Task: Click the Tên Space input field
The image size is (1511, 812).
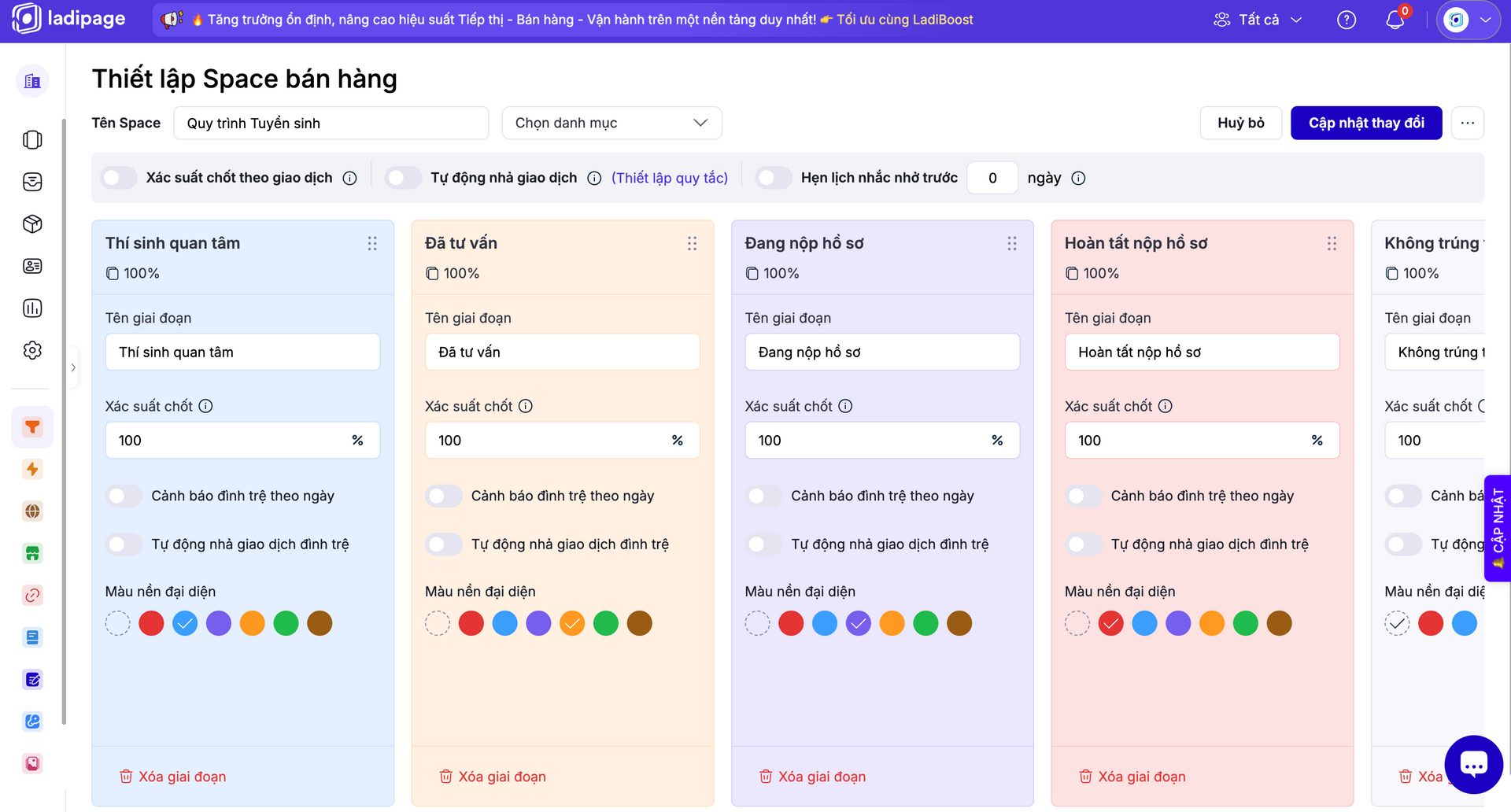Action: coord(331,123)
